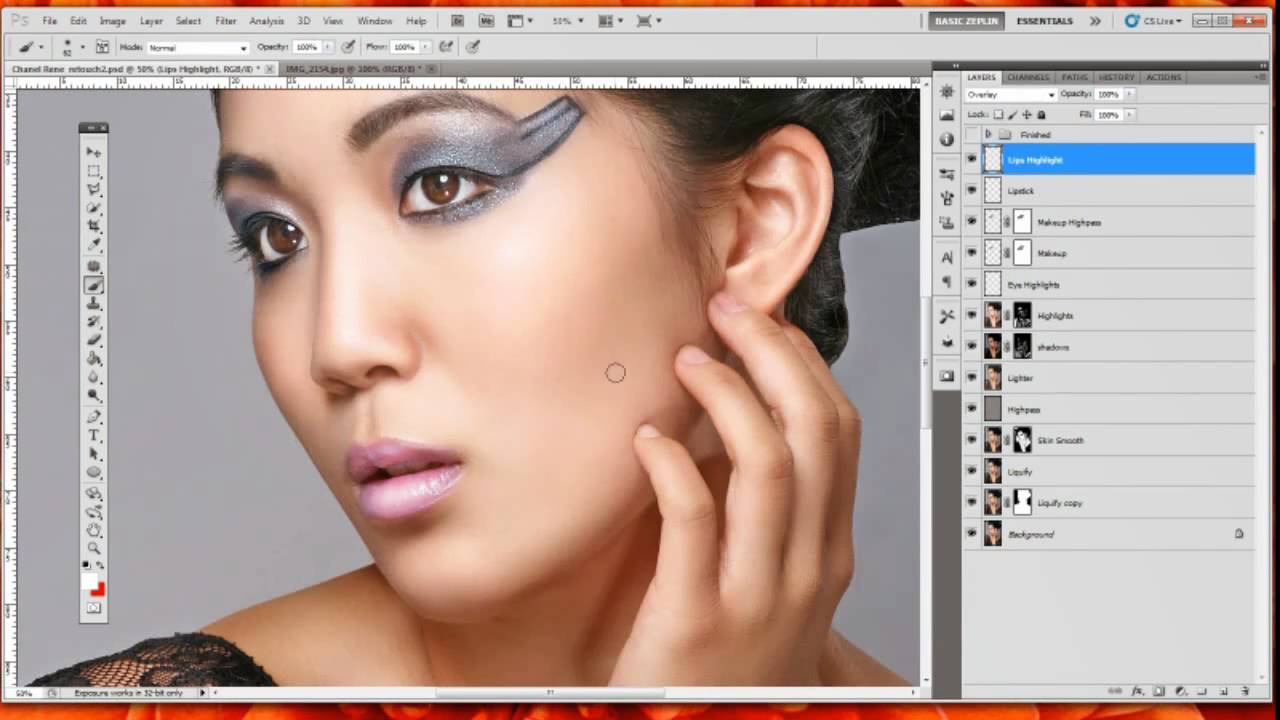Open the Analysis menu
Screen dimensions: 1280x720
(266, 21)
